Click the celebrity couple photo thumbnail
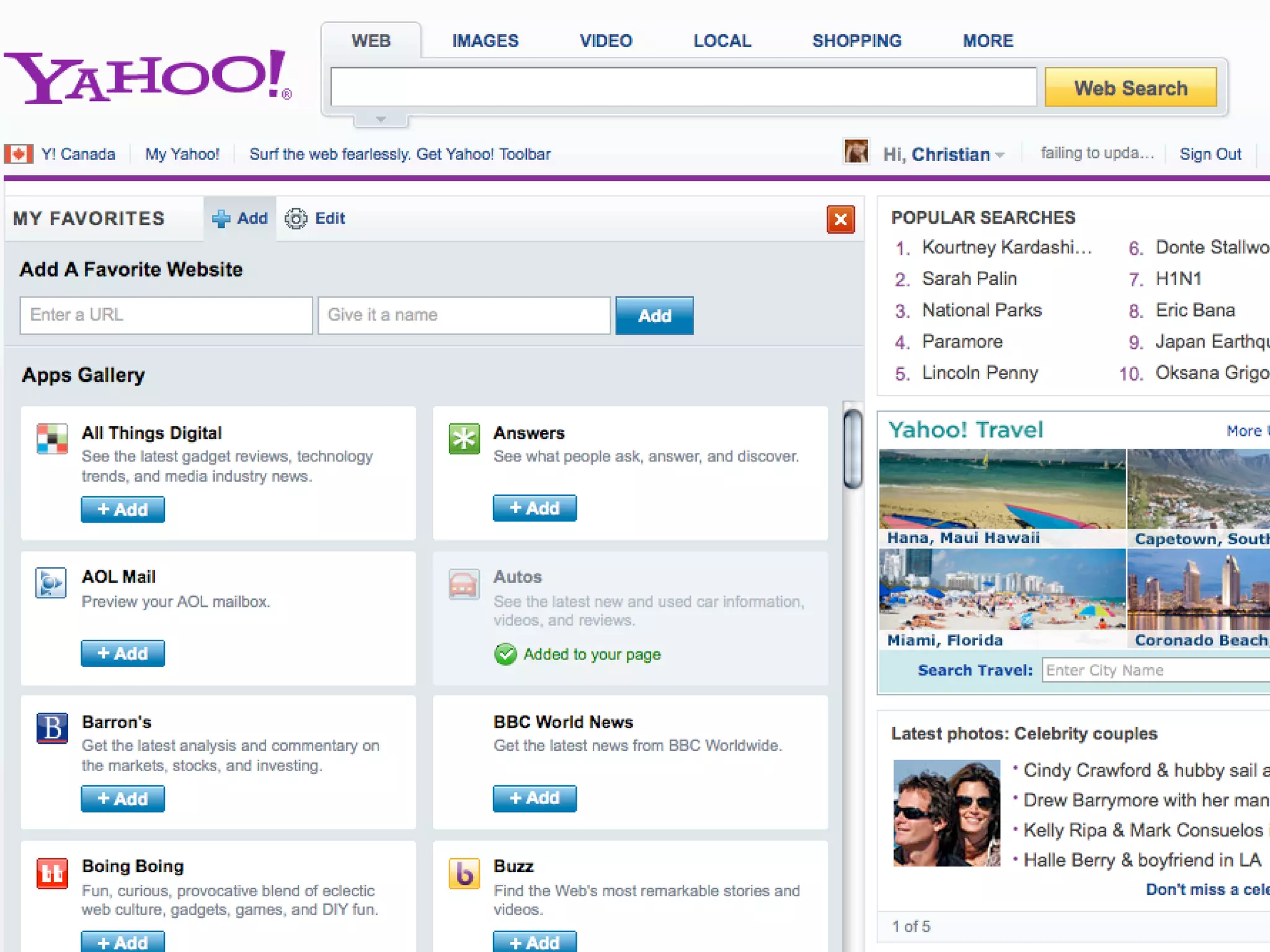Image resolution: width=1270 pixels, height=952 pixels. point(946,813)
